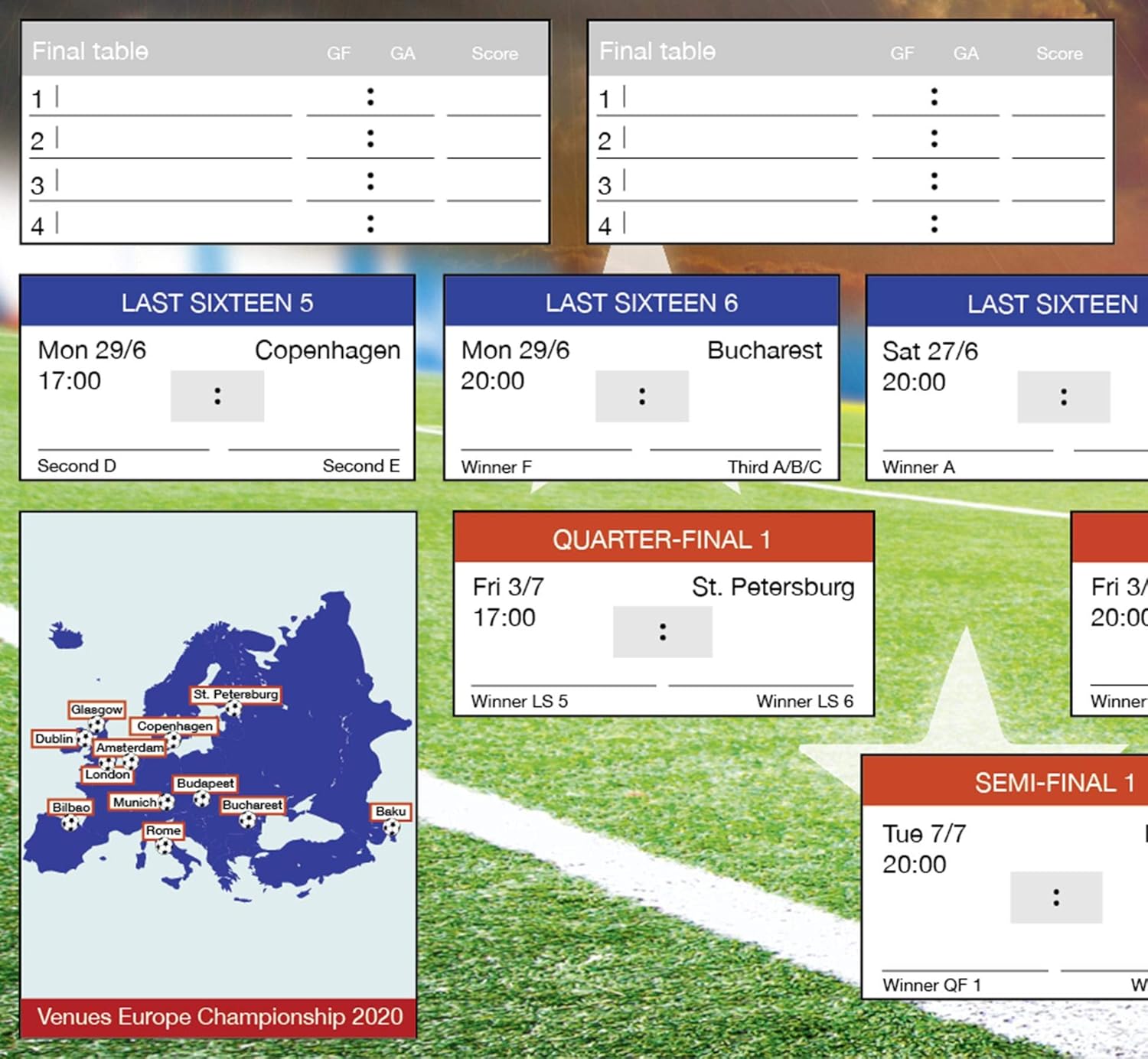Image resolution: width=1148 pixels, height=1059 pixels.
Task: Click the Sat 27/6 match date
Action: [930, 351]
